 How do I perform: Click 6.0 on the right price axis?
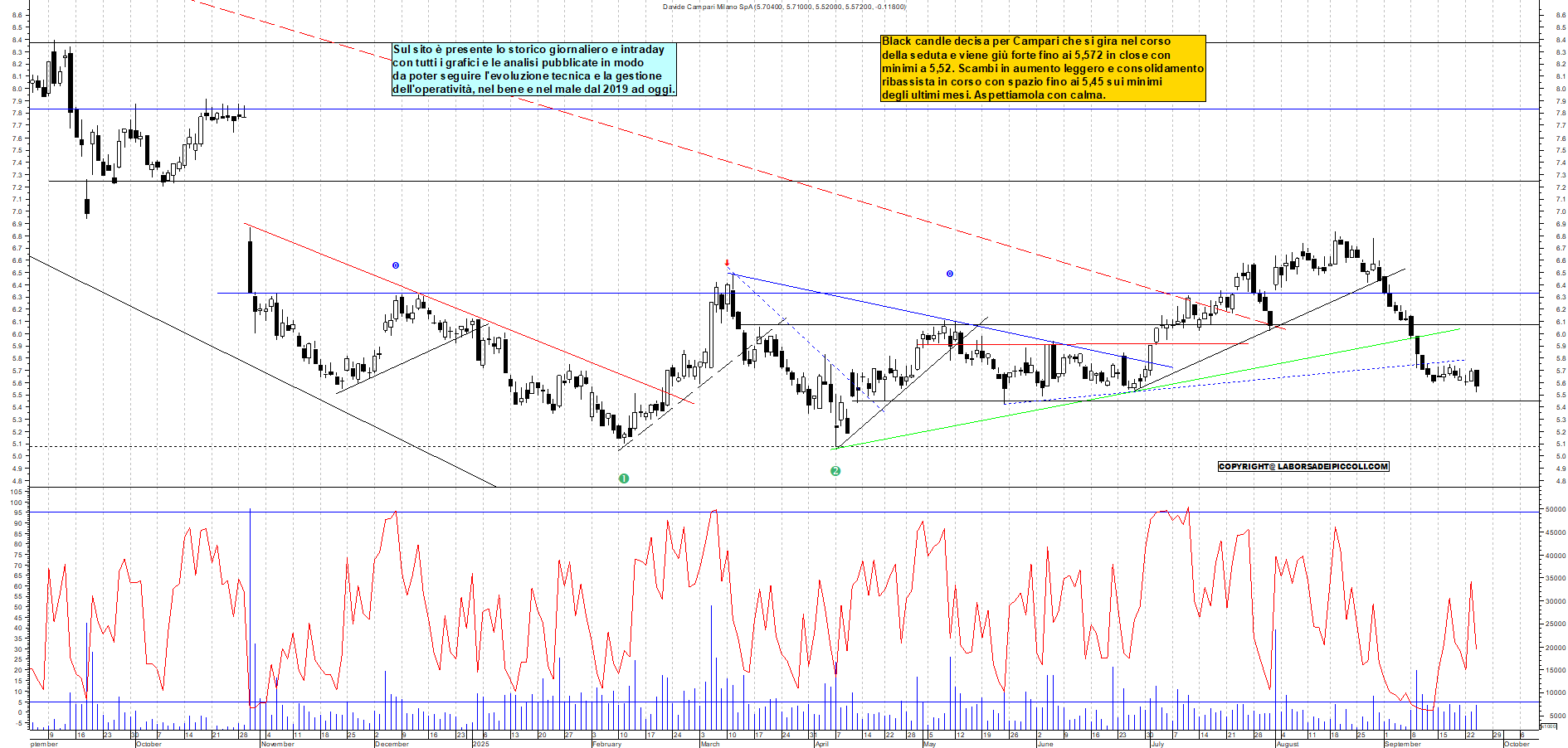1560,334
